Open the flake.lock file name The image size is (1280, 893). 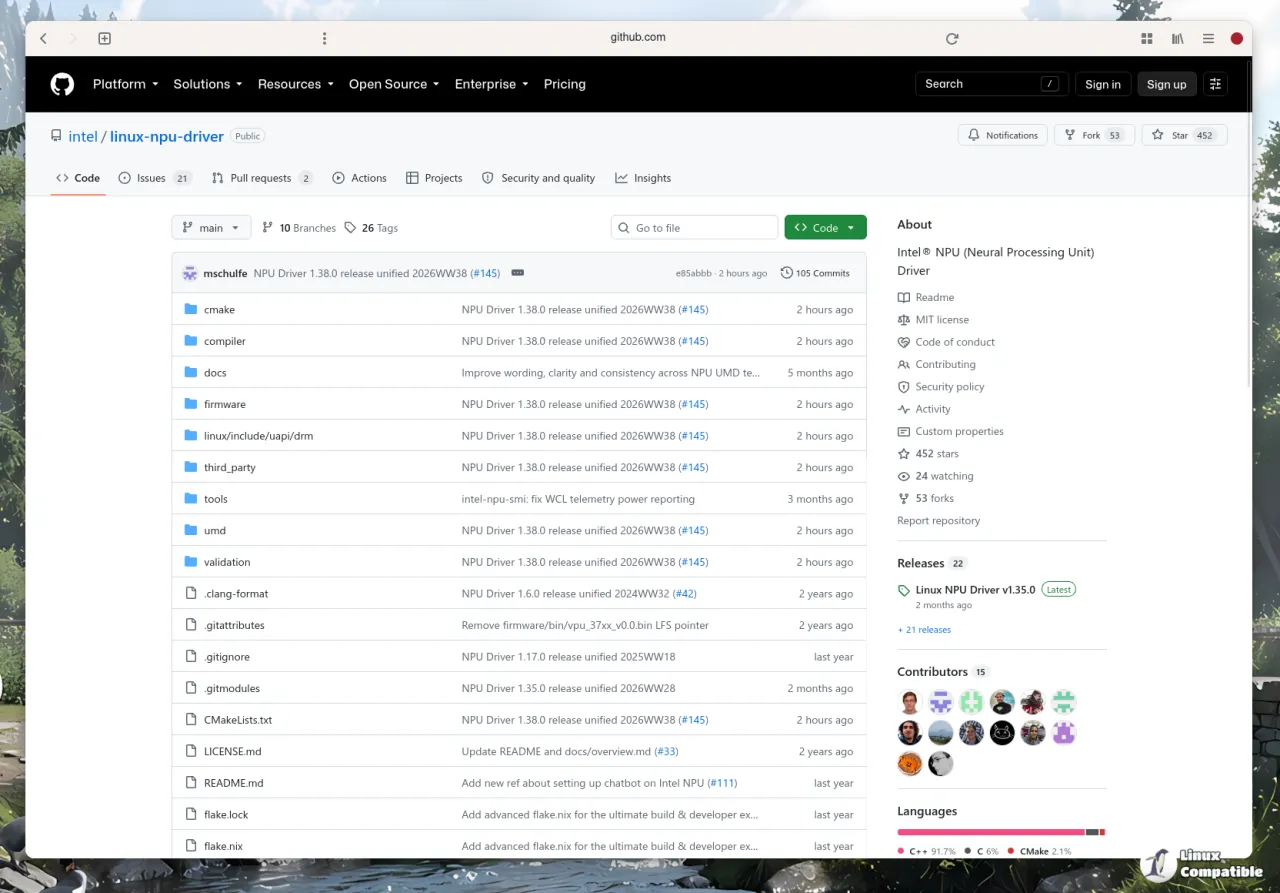point(226,815)
